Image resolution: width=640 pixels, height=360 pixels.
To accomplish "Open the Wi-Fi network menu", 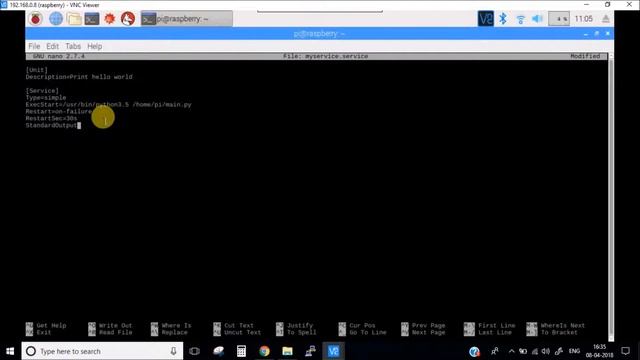I will click(x=520, y=19).
